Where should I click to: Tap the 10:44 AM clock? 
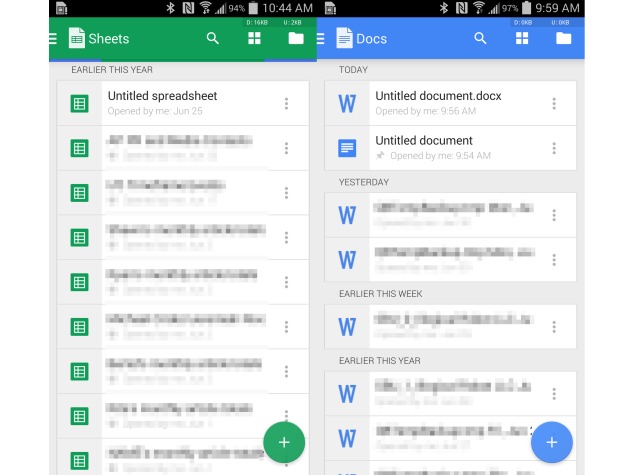[x=288, y=8]
